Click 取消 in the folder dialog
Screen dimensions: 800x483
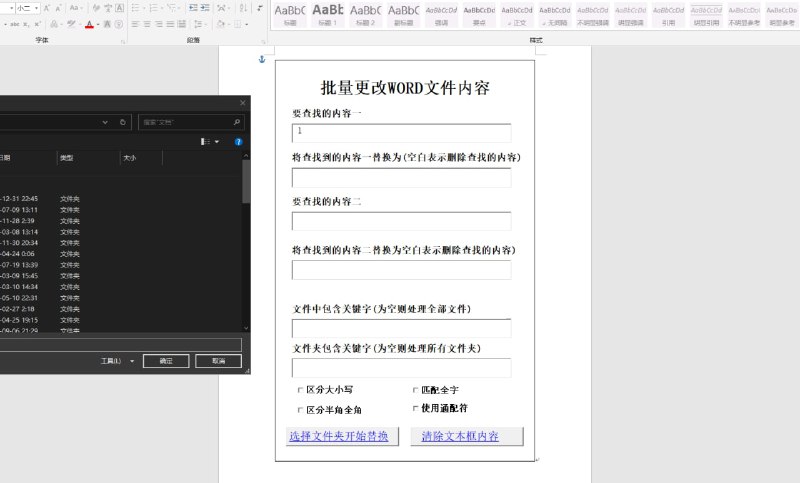[x=218, y=361]
